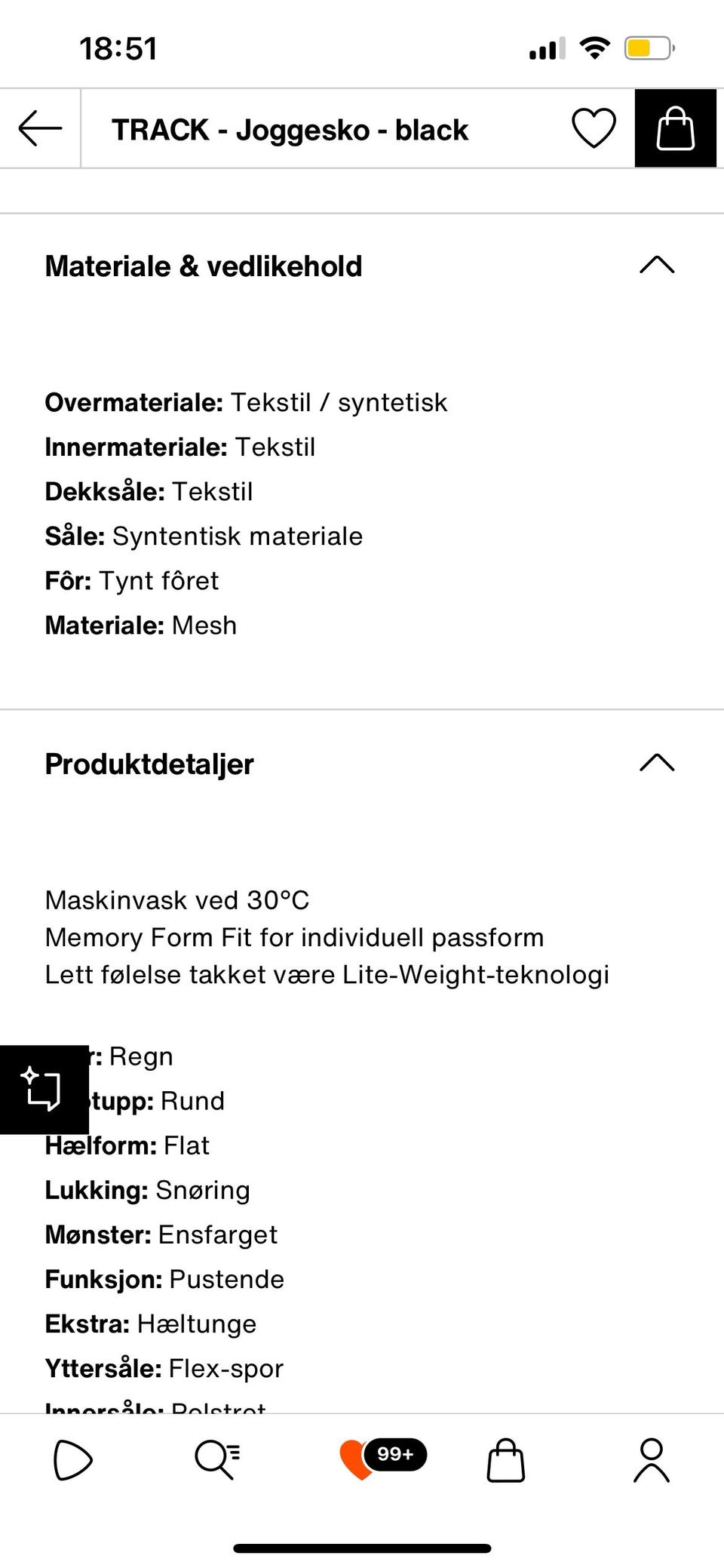This screenshot has width=724, height=1568.
Task: Open shopping bag from black header button
Action: point(675,128)
